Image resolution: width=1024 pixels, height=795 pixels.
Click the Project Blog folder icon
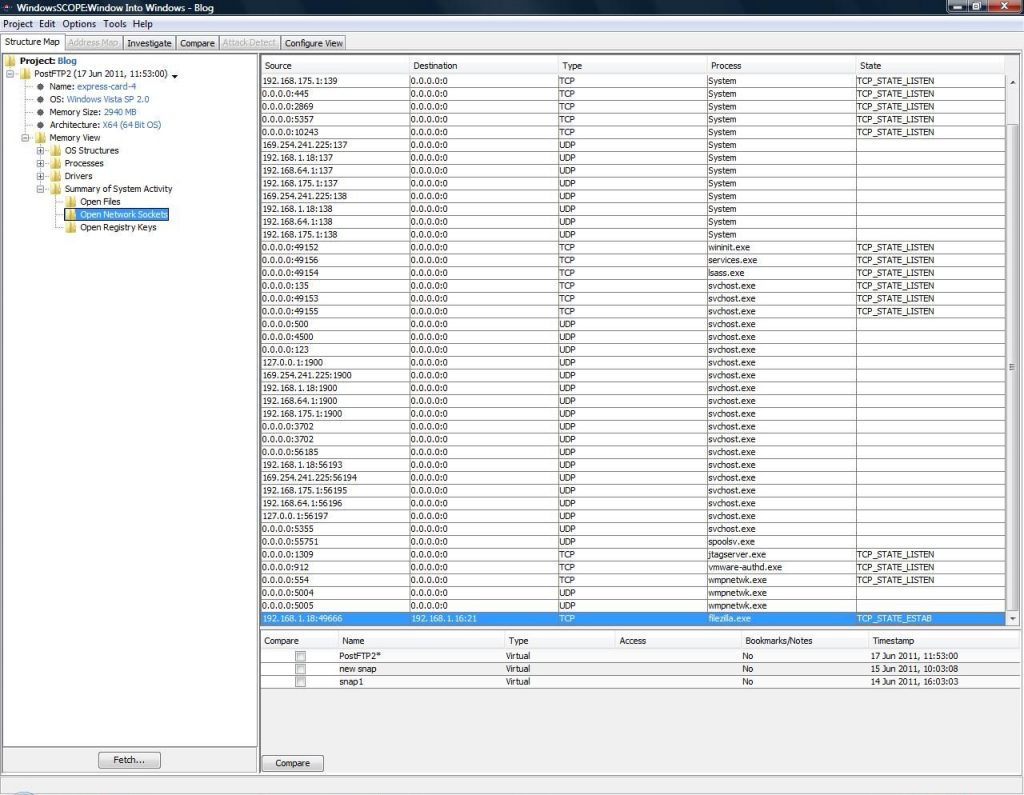click(x=10, y=61)
